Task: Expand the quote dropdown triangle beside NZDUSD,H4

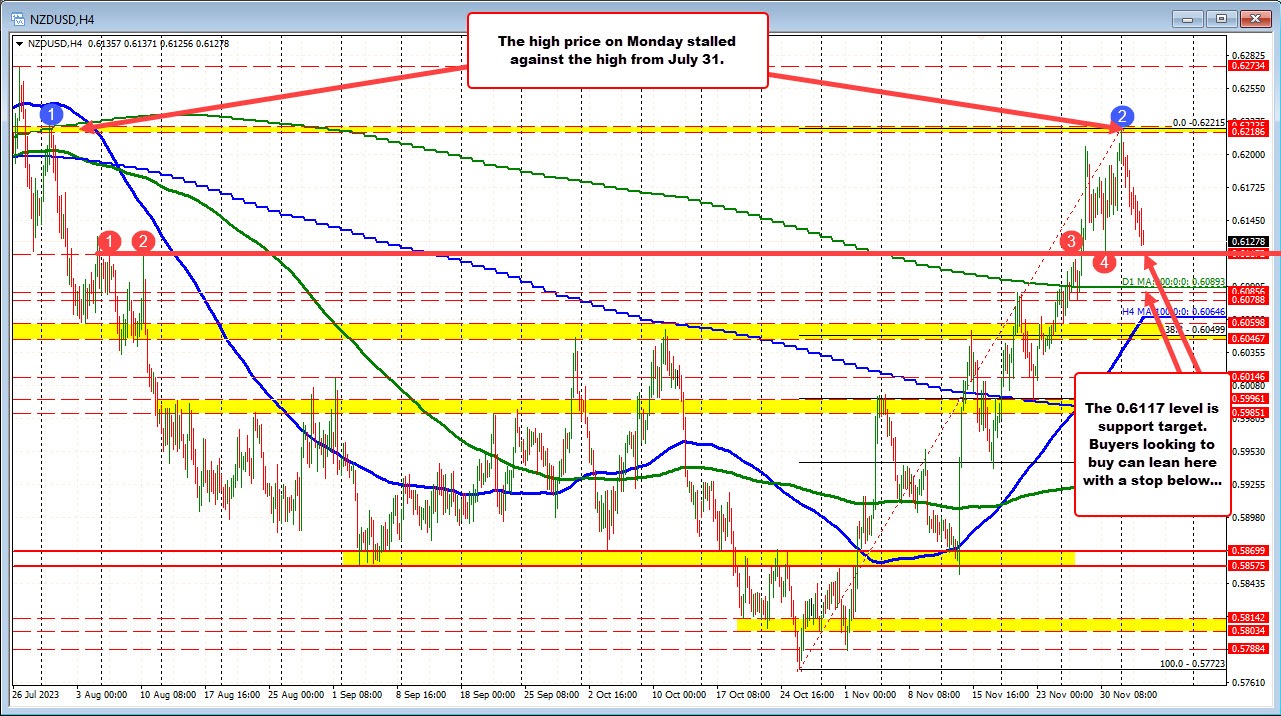Action: point(19,44)
